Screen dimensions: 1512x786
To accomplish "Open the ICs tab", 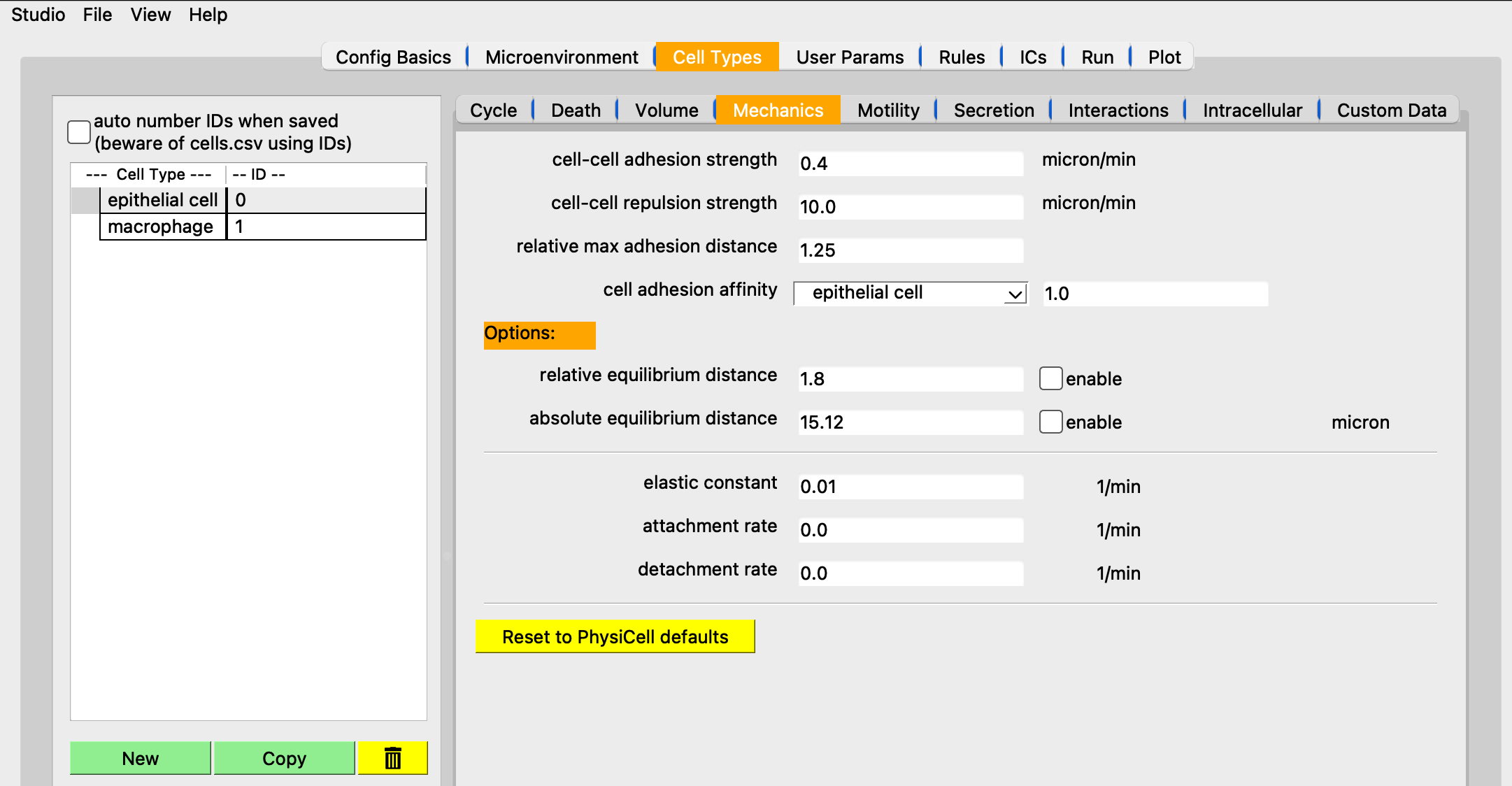I will coord(1033,57).
